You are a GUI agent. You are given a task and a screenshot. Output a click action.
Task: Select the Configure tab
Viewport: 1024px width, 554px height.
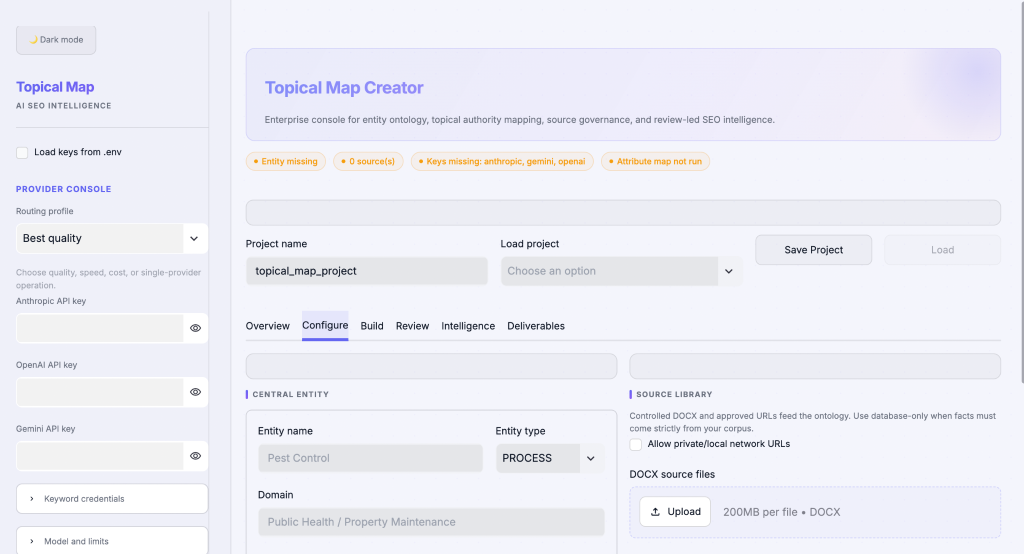325,325
